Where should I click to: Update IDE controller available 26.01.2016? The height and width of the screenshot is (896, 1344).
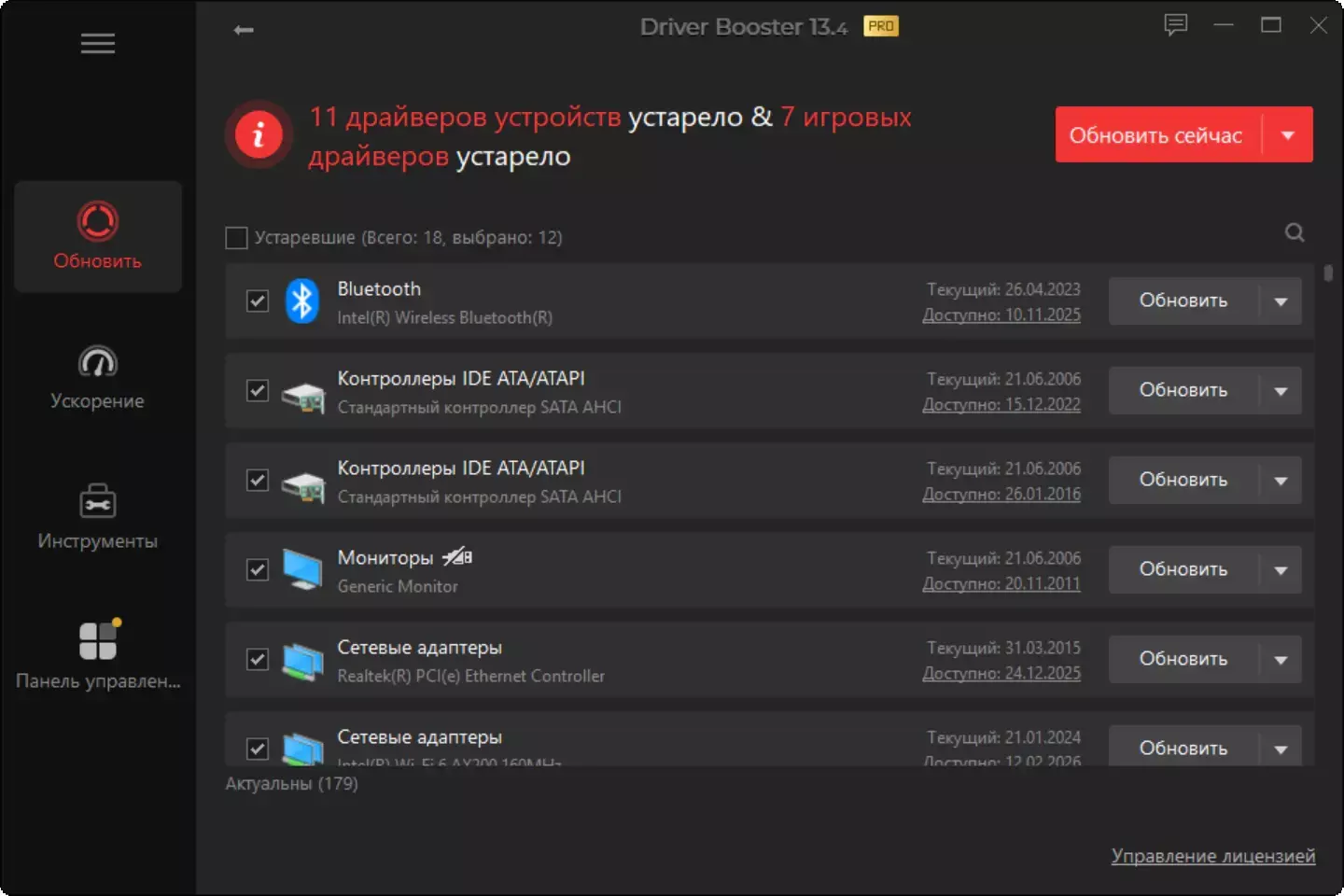pyautogui.click(x=1183, y=480)
